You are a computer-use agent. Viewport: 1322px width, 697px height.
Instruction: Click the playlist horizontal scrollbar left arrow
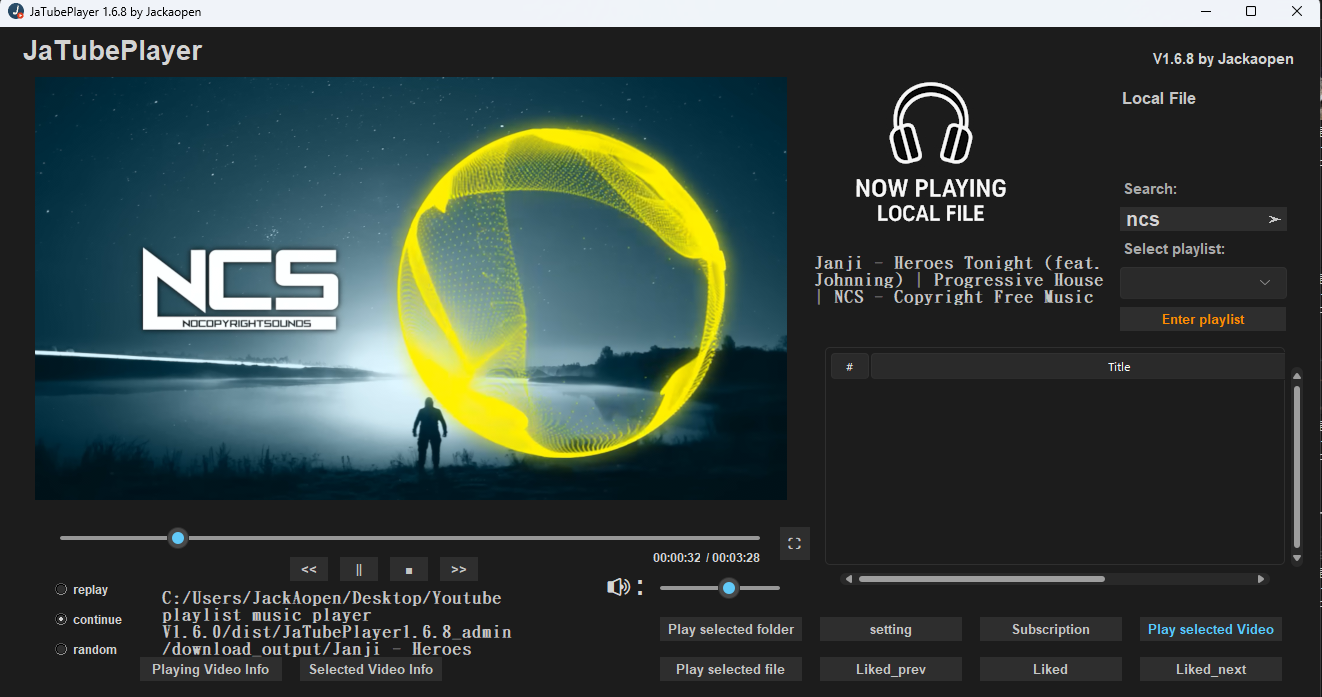[x=849, y=578]
